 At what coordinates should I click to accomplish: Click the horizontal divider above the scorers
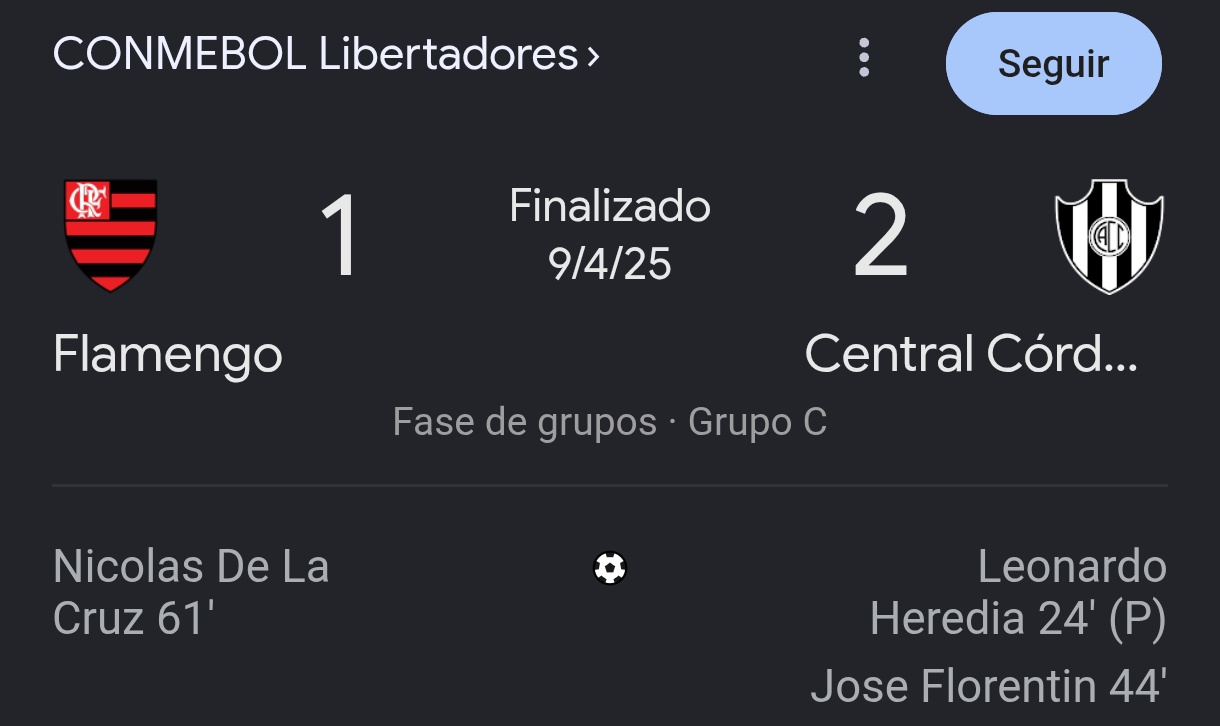click(x=610, y=486)
